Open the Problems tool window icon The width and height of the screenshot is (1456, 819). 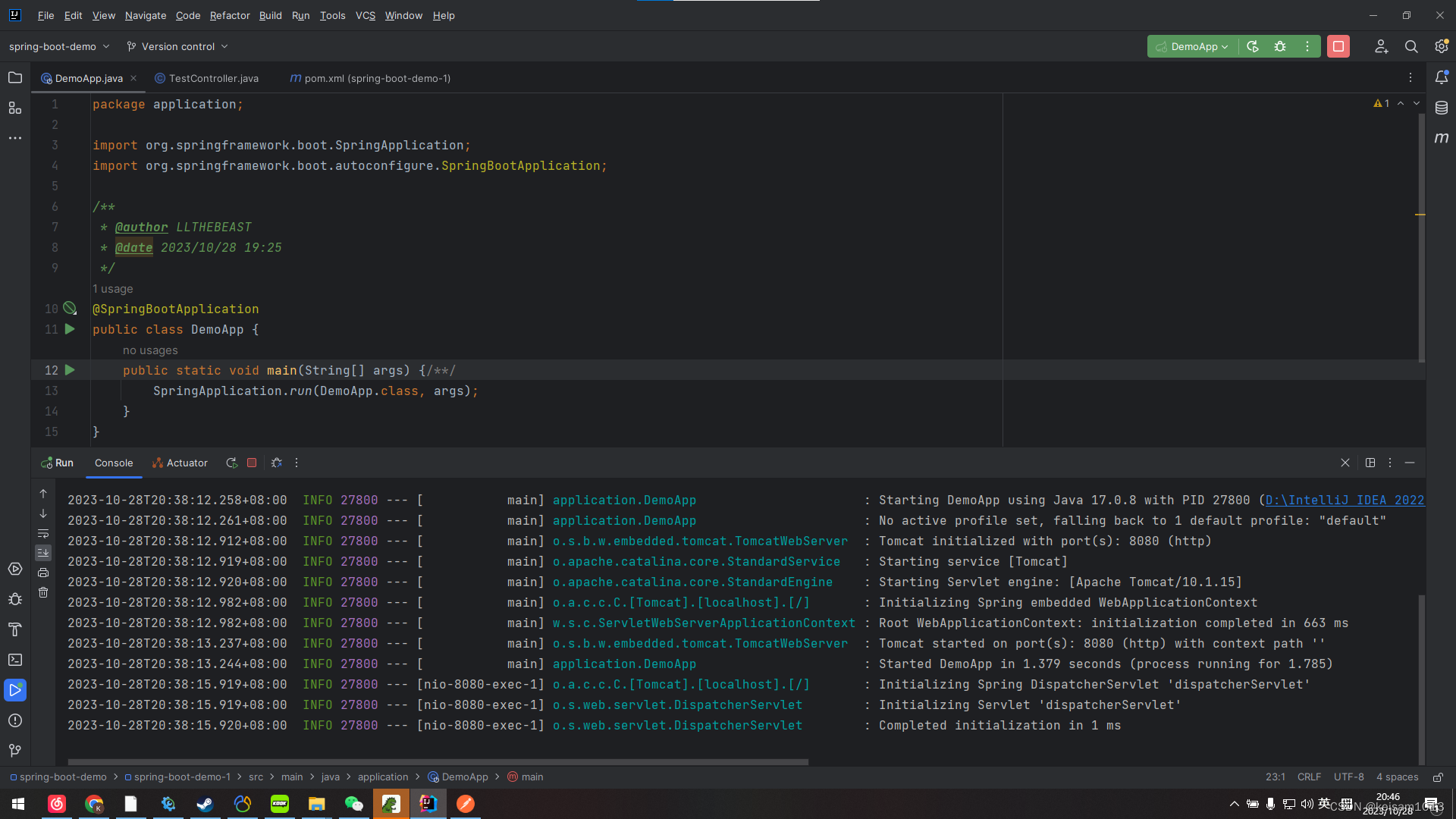pyautogui.click(x=15, y=720)
